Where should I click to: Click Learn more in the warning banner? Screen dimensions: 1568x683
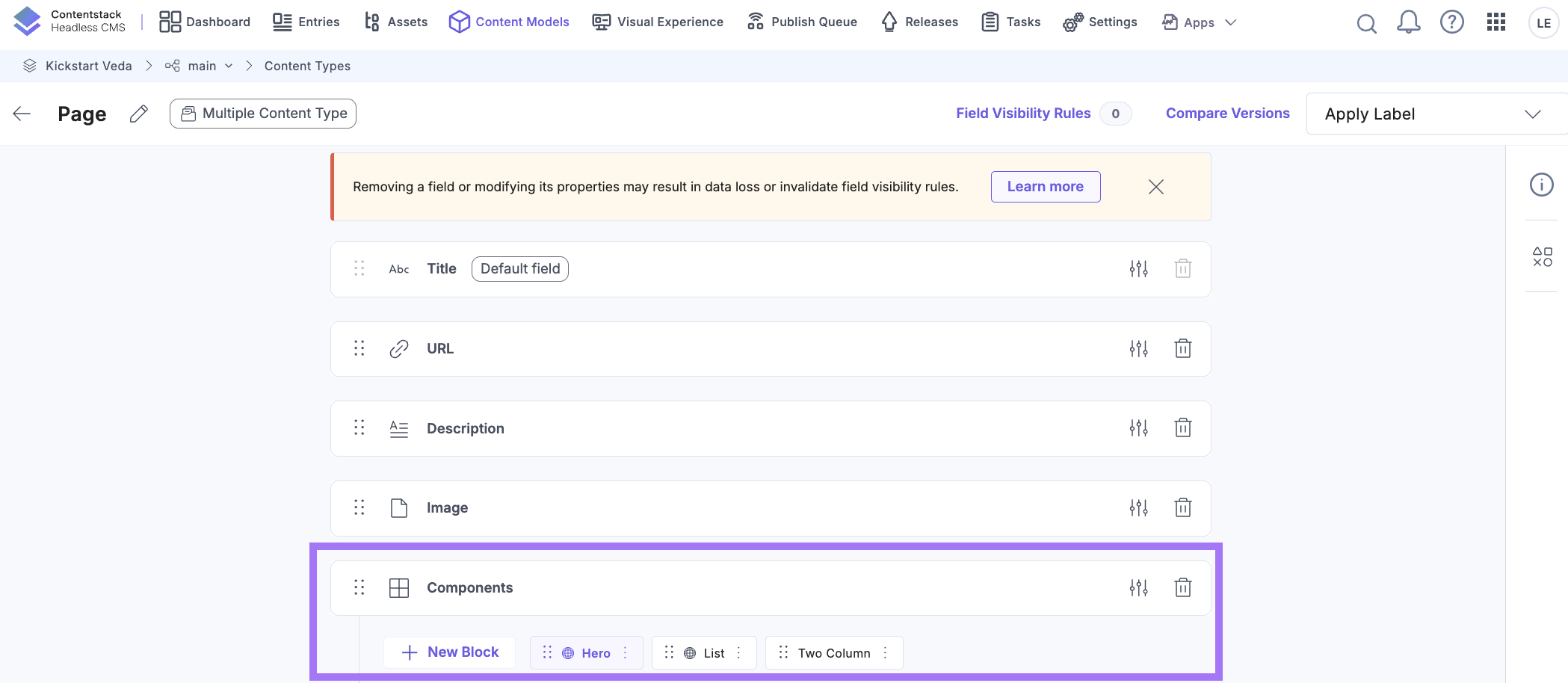1046,187
